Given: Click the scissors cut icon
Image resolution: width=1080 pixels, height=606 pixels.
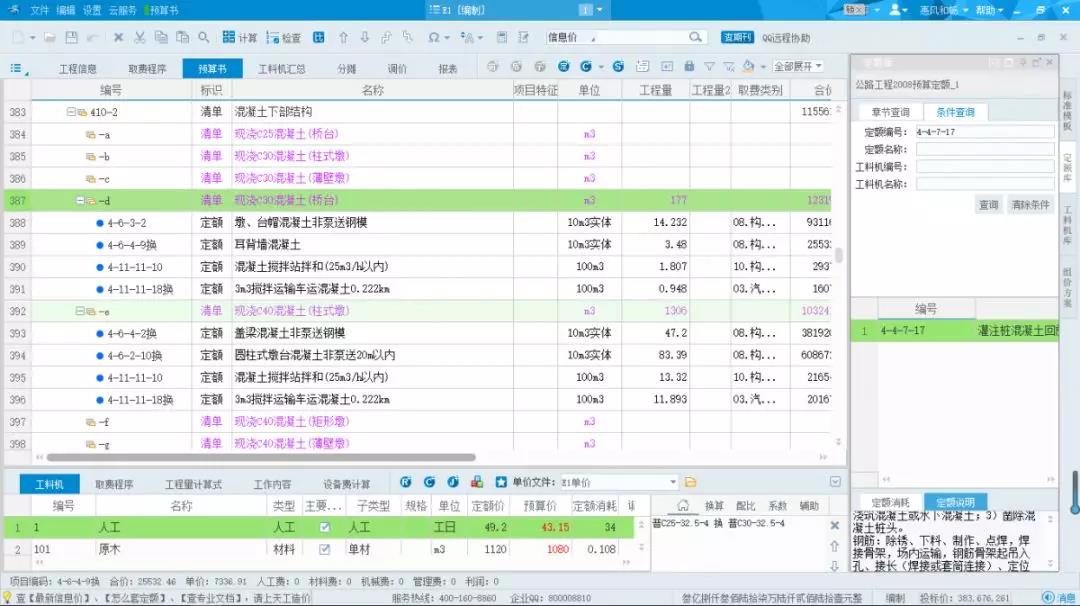Looking at the screenshot, I should click(x=139, y=38).
